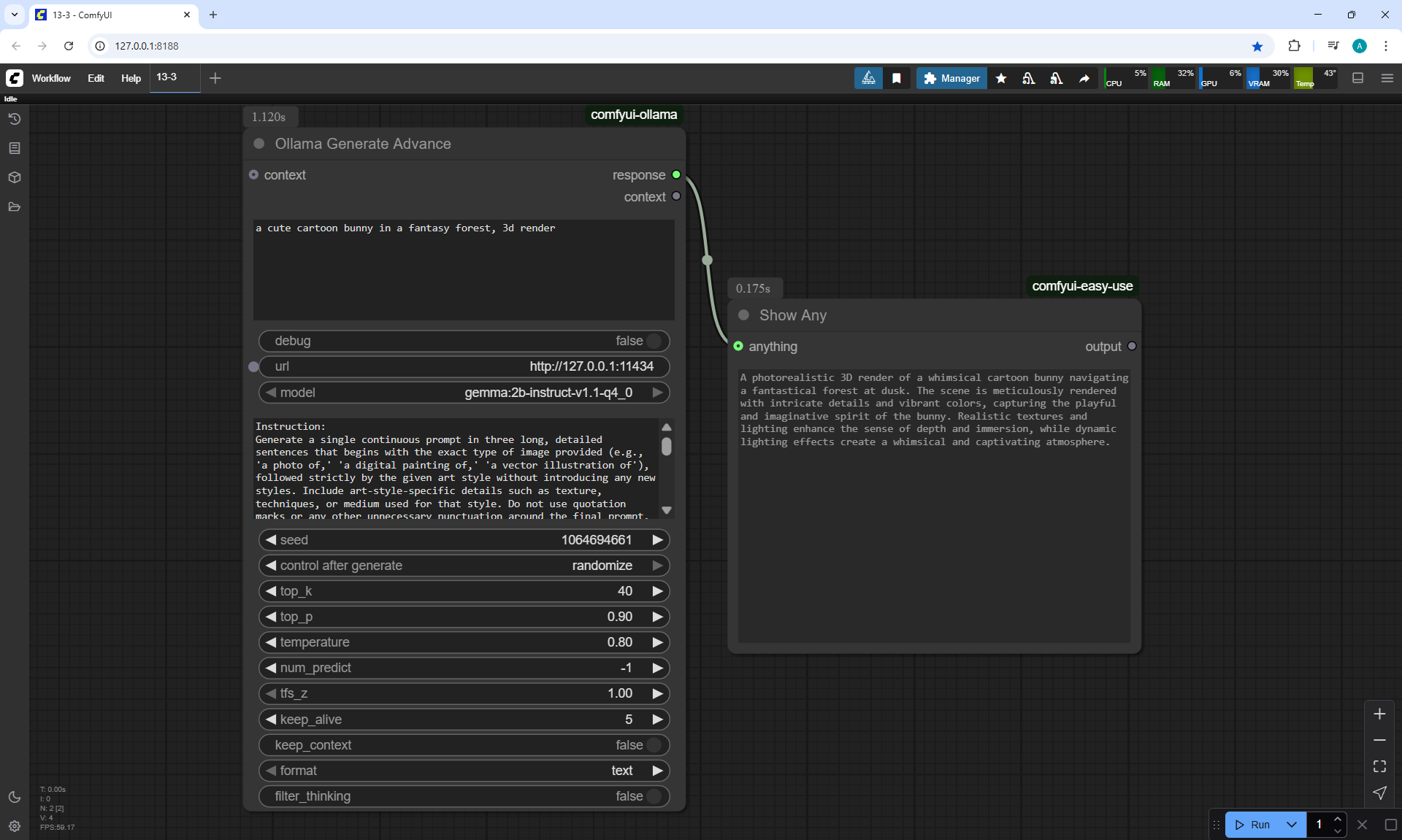This screenshot has height=840, width=1402.
Task: Click the star icon next to Manager
Action: pos(1001,78)
